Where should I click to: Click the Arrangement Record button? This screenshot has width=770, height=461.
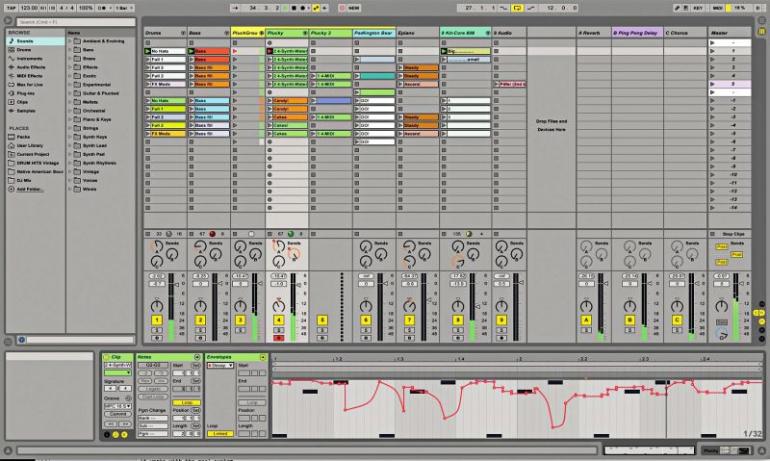point(303,8)
